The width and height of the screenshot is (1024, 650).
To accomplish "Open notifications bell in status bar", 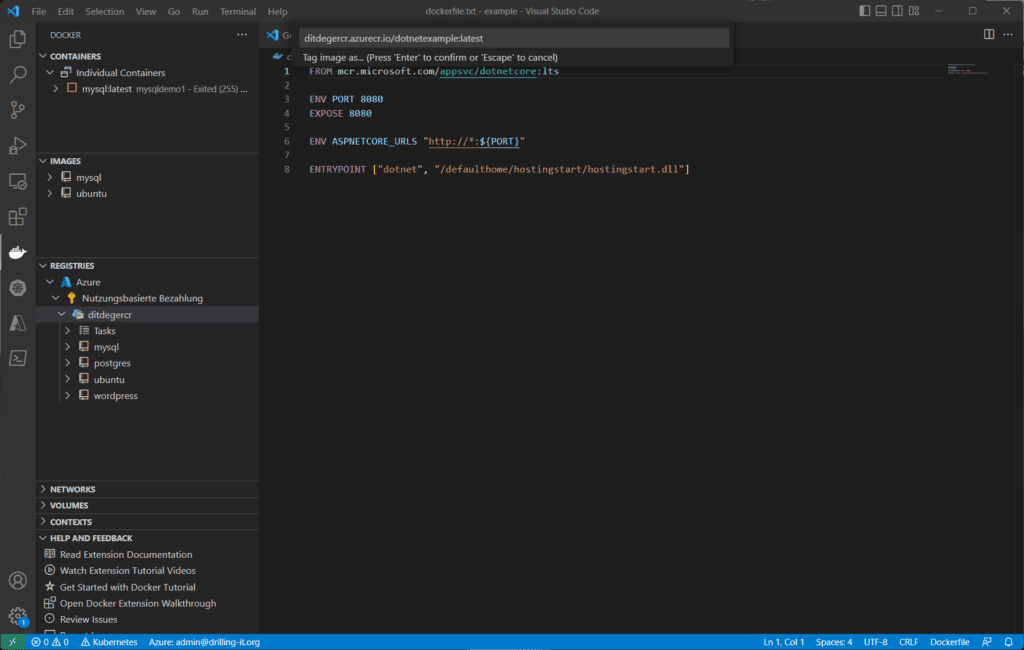I will pos(1008,642).
